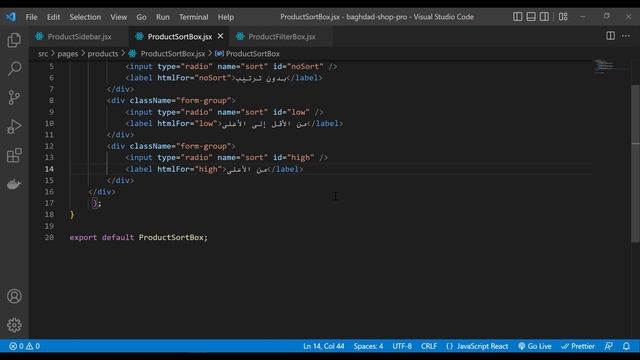Open the Edit menu
640x360 pixels.
coord(53,17)
